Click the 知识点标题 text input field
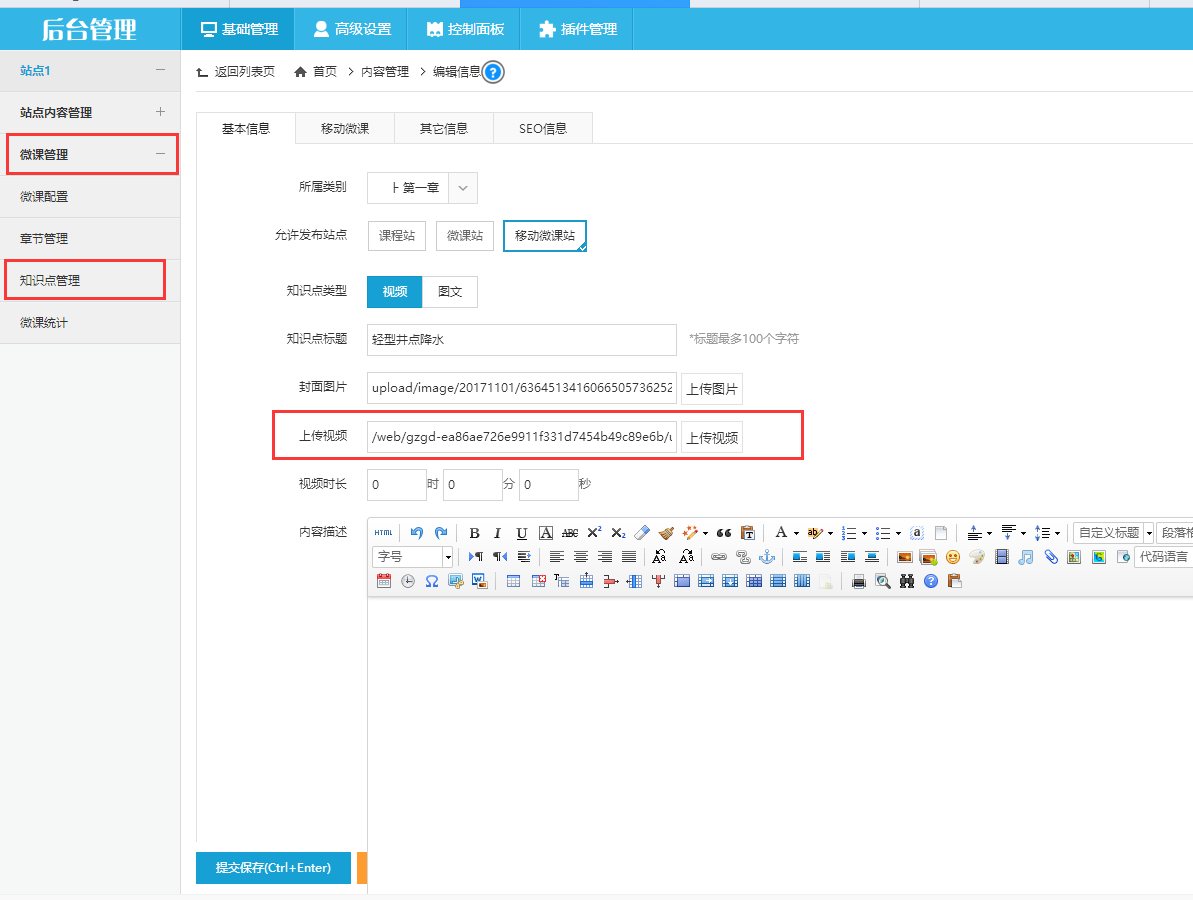 (x=521, y=340)
